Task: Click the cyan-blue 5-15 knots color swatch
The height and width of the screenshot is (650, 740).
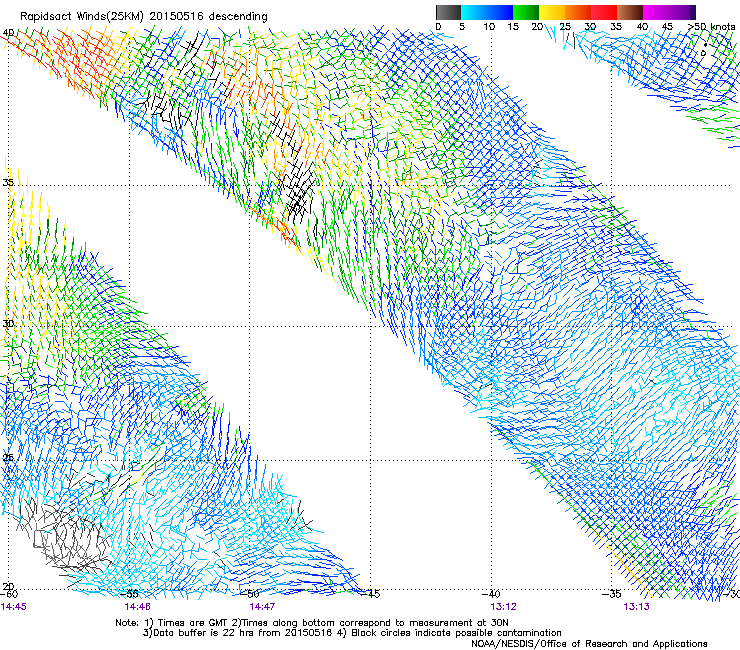Action: 487,12
